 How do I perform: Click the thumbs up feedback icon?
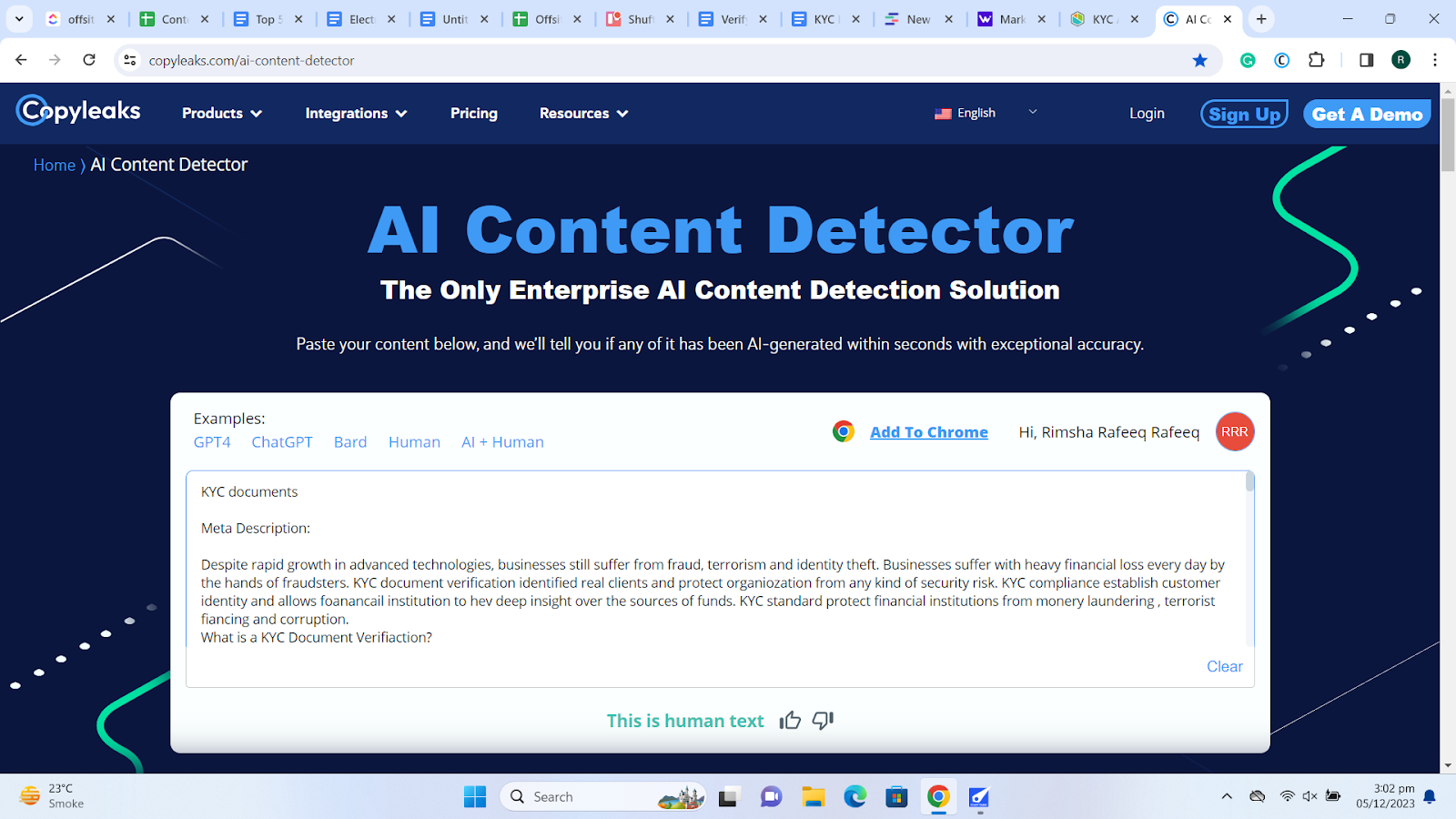[790, 721]
